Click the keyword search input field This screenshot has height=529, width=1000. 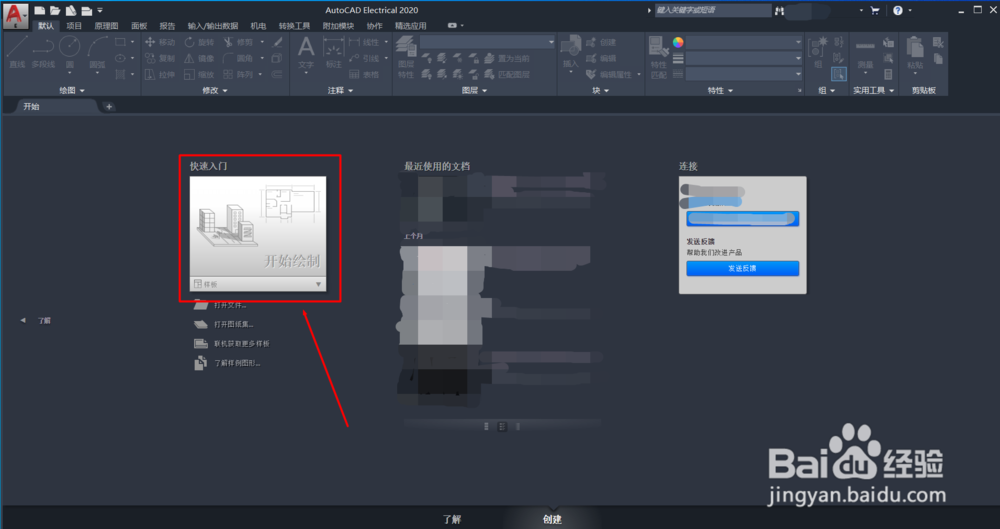(x=713, y=10)
